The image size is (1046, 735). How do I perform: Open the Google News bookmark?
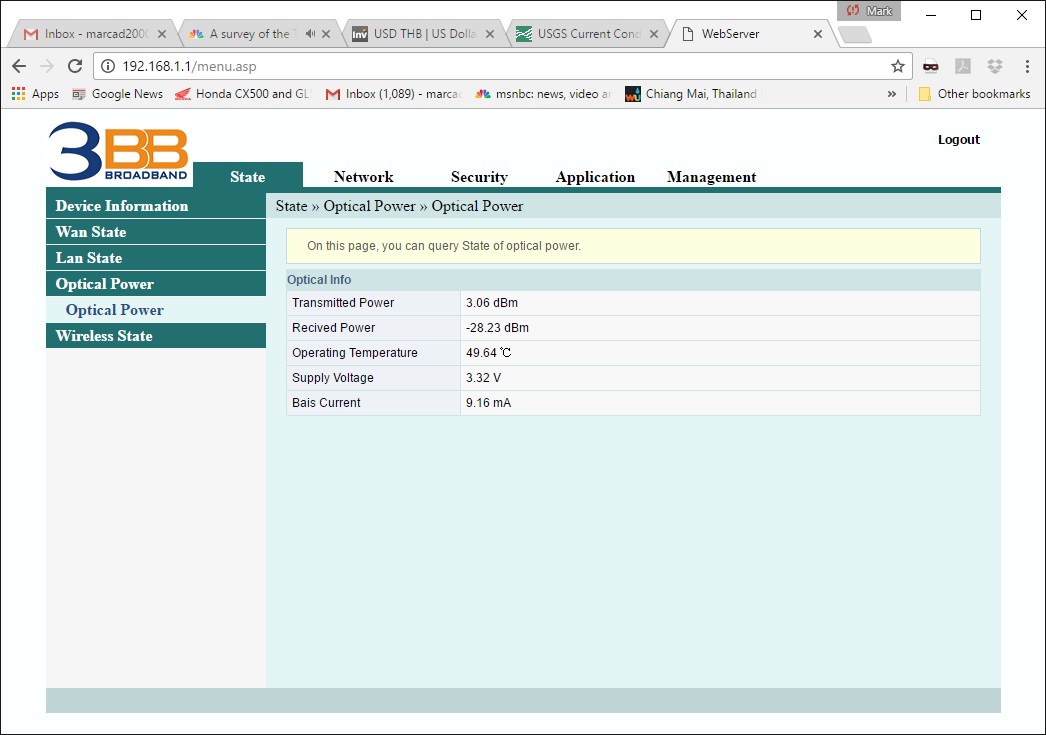coord(117,94)
